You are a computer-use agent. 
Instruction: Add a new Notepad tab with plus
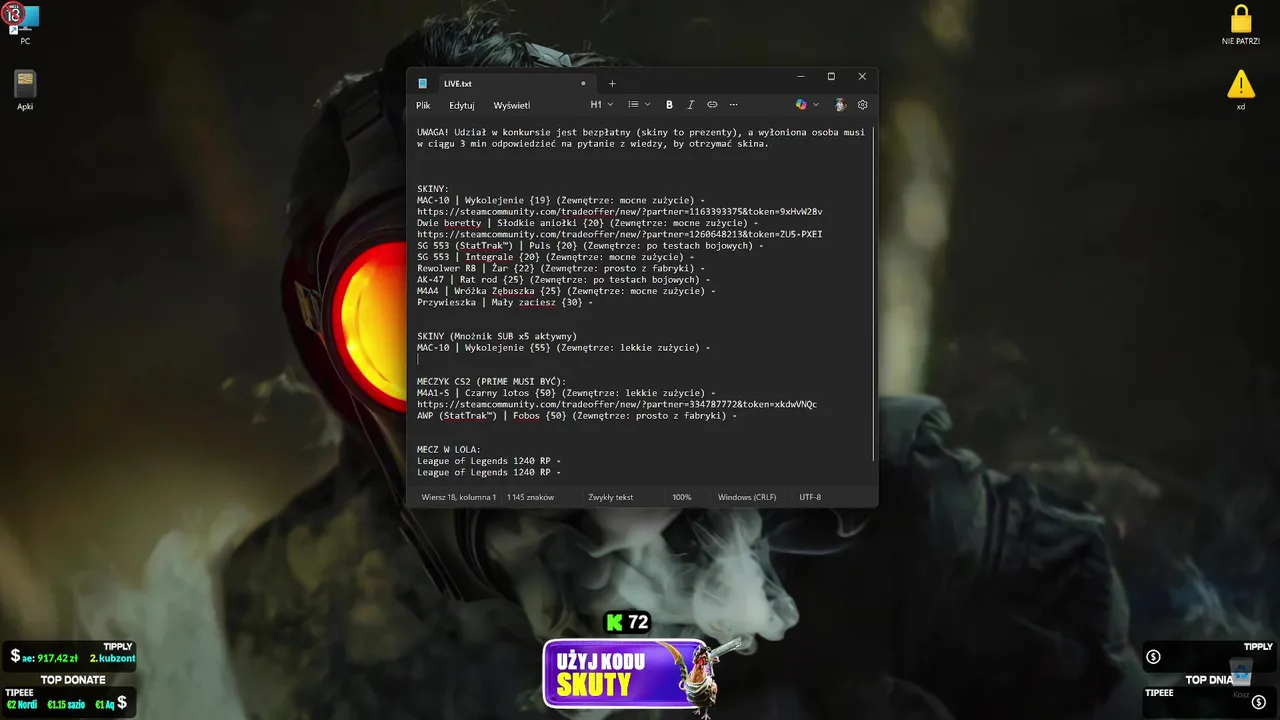pos(612,84)
